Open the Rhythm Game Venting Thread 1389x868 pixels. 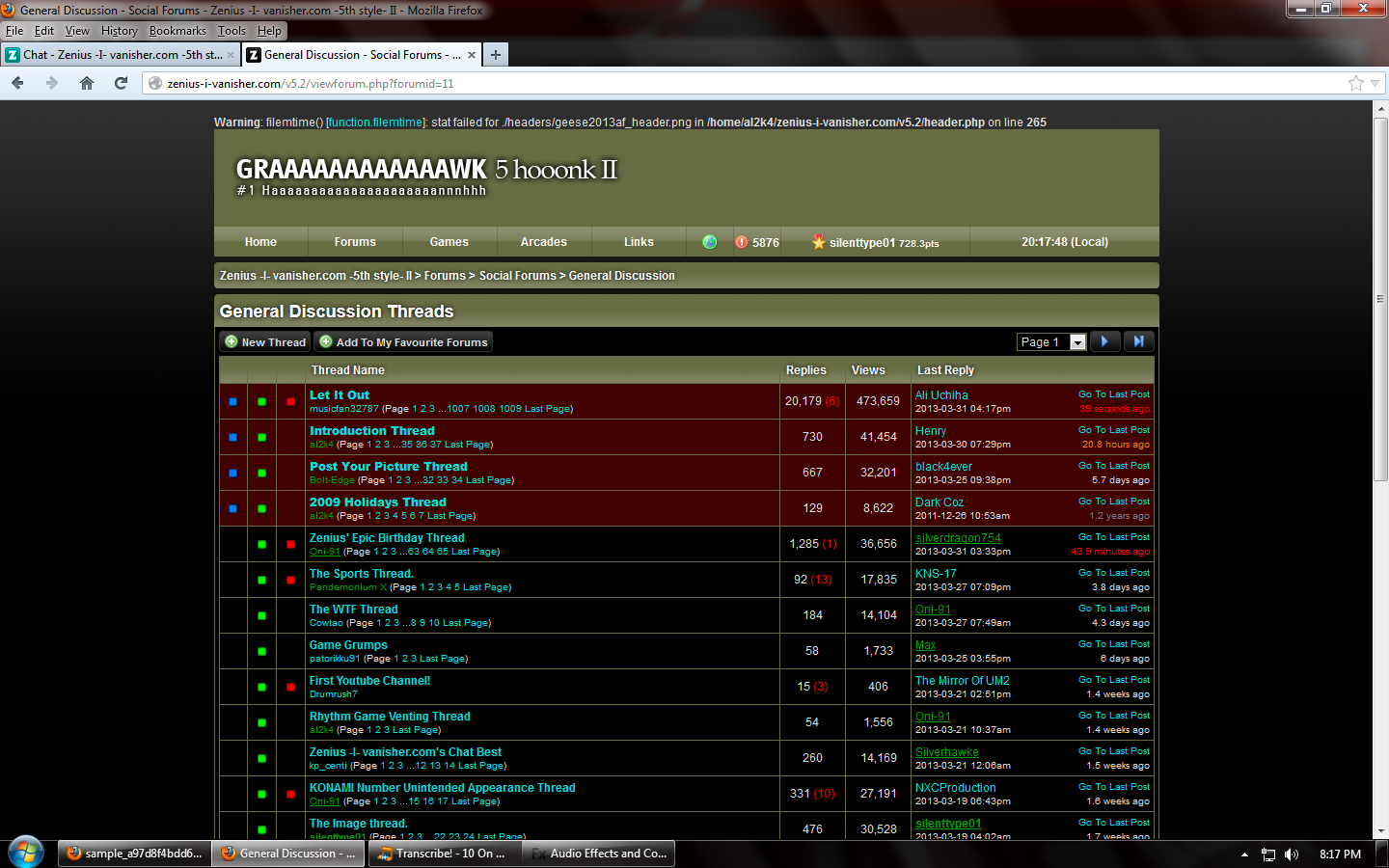[x=390, y=717]
